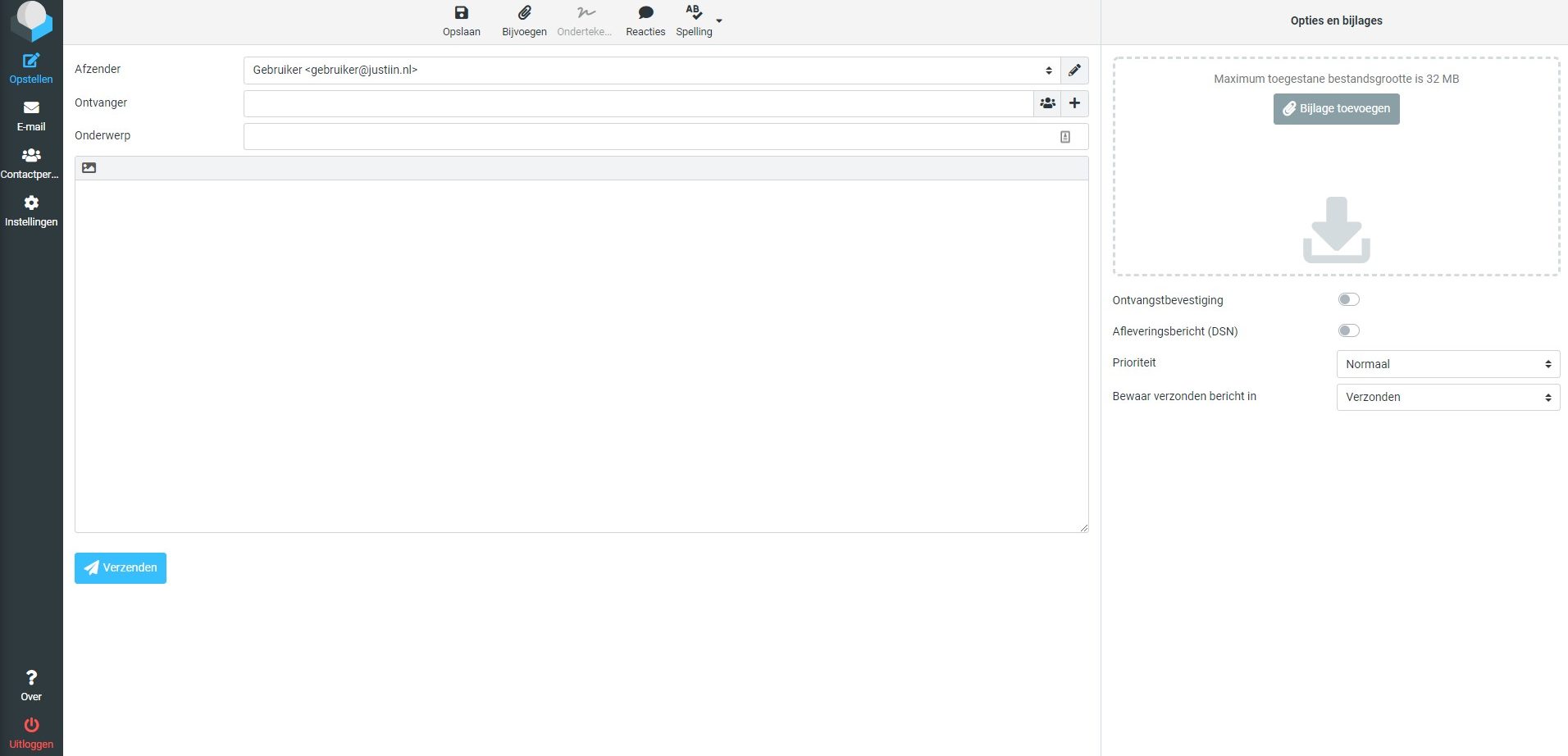Switch to HTML editor via image icon
Viewport: 1568px width, 756px height.
pyautogui.click(x=89, y=168)
